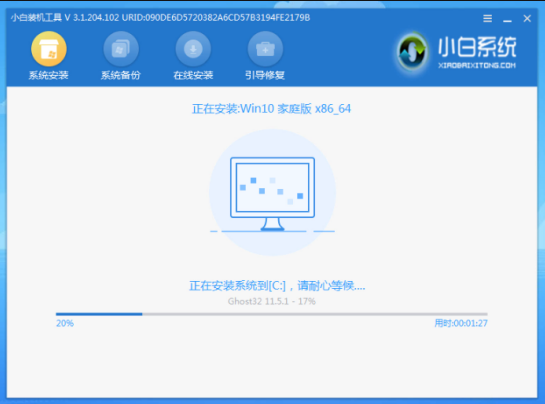The width and height of the screenshot is (545, 404).
Task: Click the 用时:00:01:27 elapsed time text
Action: click(x=461, y=323)
